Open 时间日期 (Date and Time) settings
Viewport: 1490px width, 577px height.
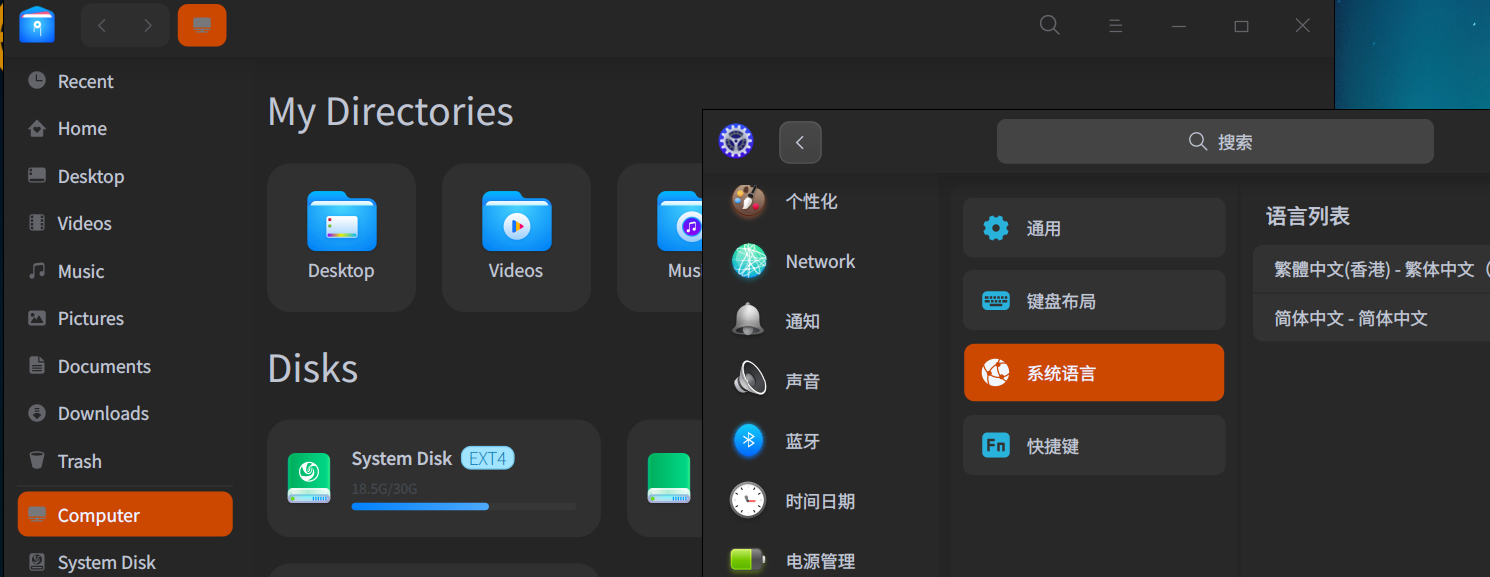click(x=749, y=501)
